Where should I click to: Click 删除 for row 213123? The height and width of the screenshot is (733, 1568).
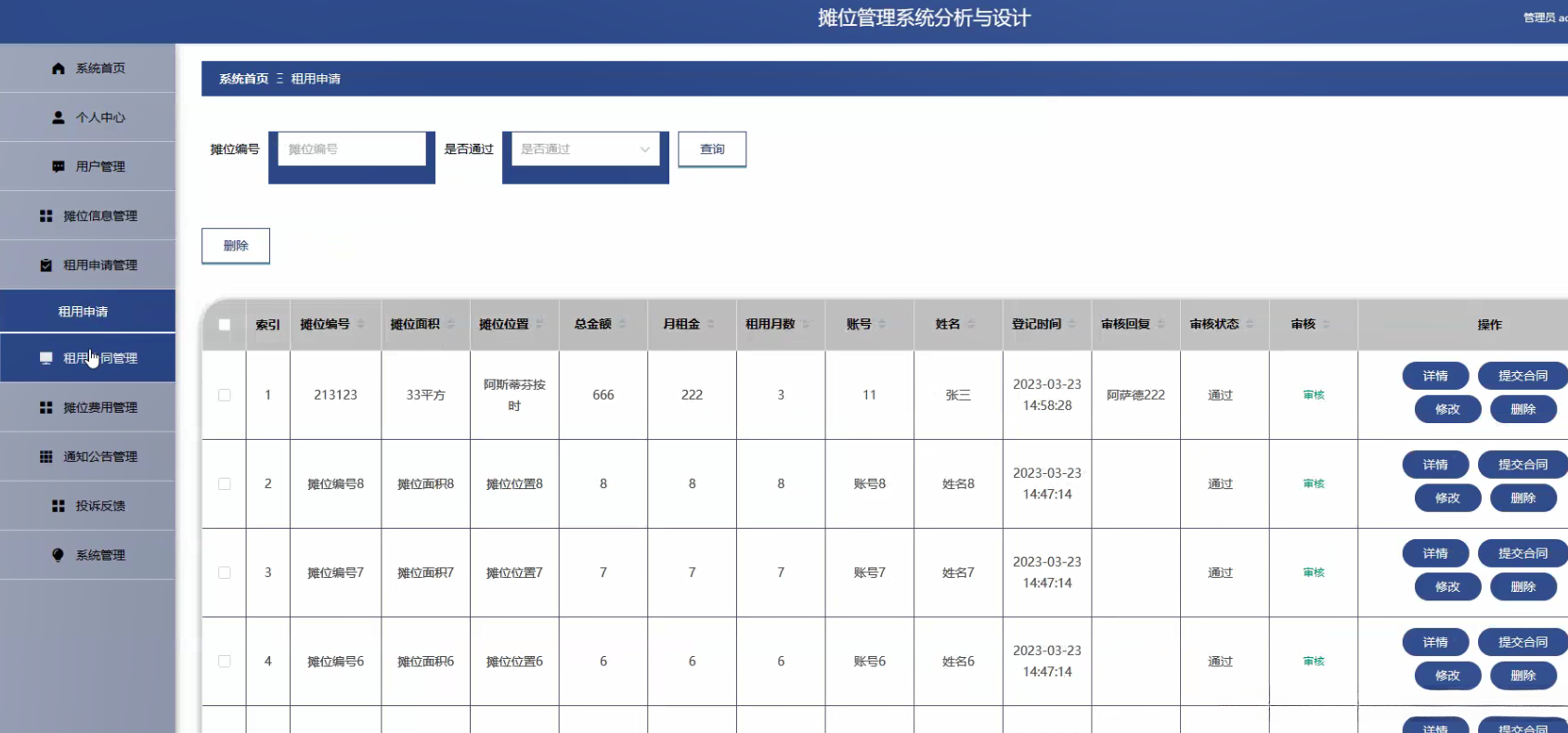point(1523,409)
